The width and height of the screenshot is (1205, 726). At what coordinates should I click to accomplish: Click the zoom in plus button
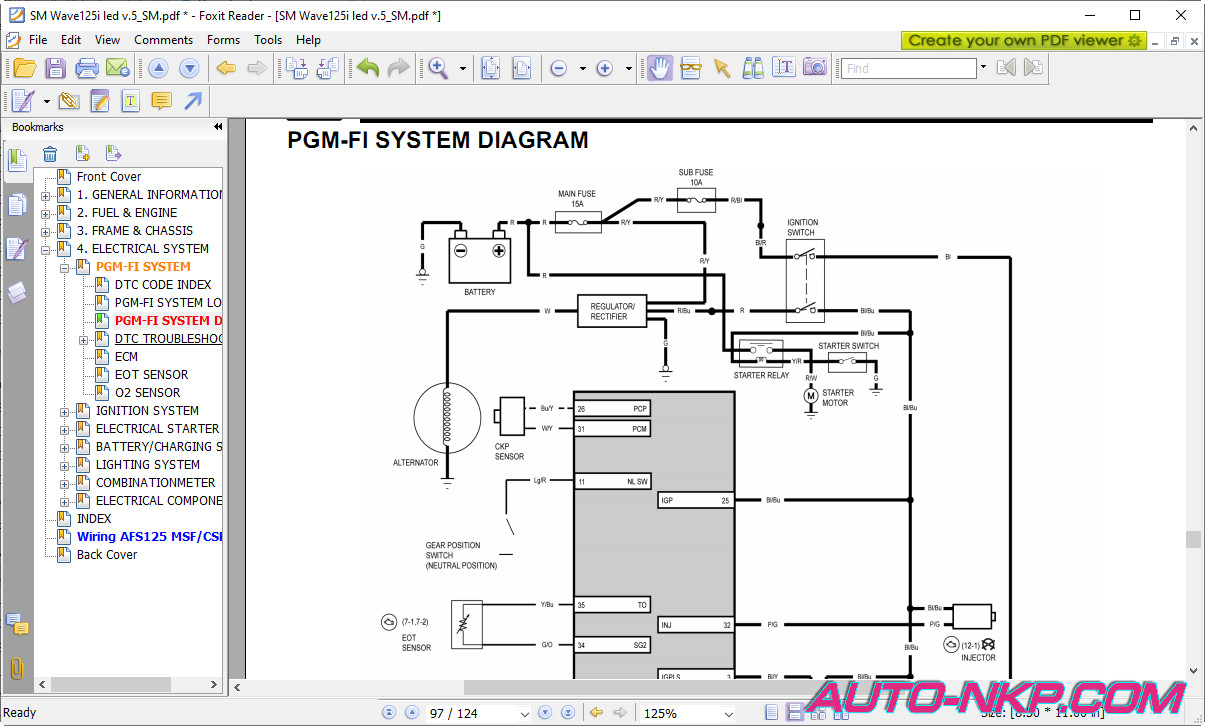604,69
